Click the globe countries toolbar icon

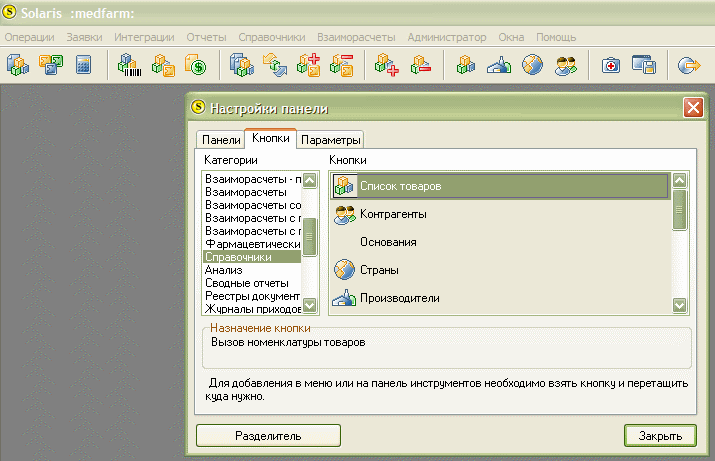click(x=533, y=65)
